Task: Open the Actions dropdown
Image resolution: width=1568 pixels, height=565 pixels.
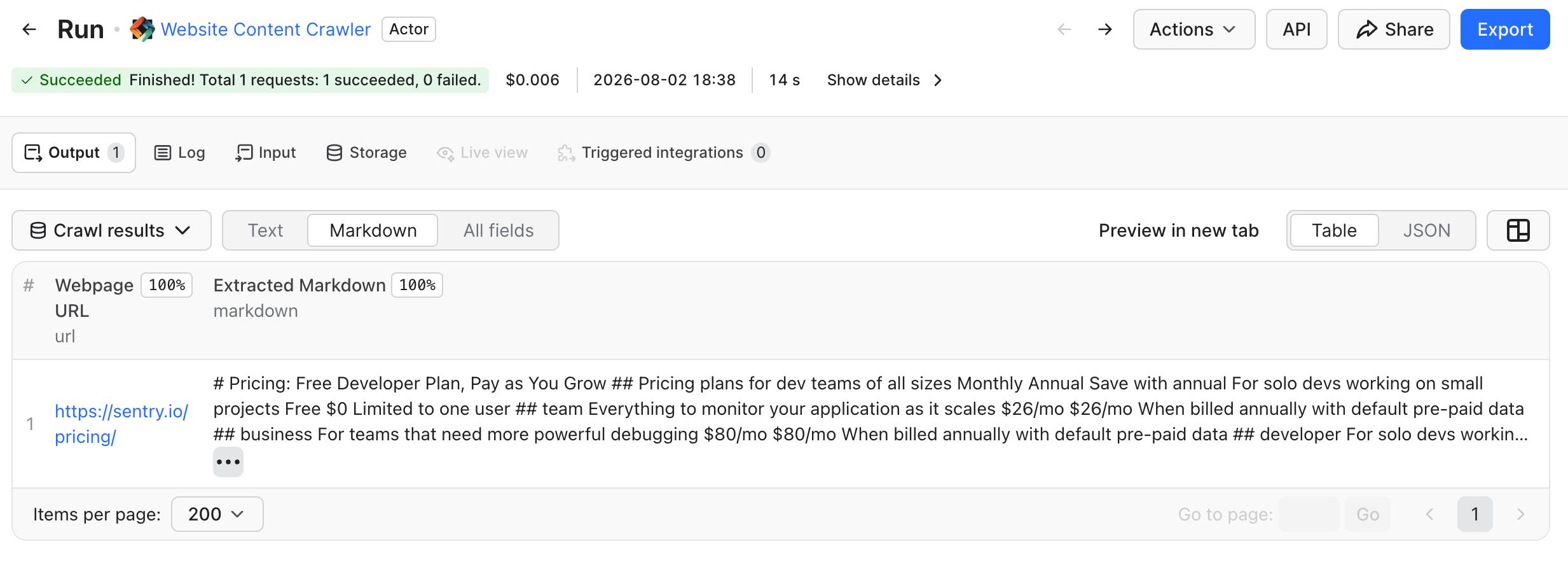Action: coord(1194,29)
